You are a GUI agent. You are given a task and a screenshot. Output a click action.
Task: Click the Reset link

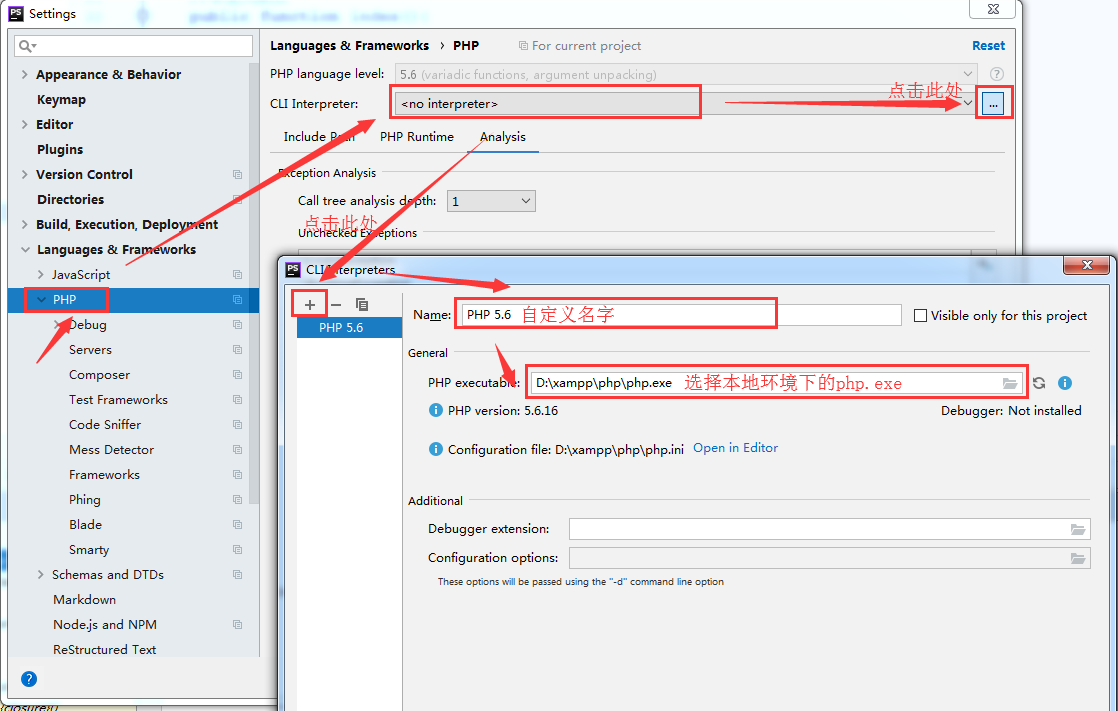tap(988, 46)
